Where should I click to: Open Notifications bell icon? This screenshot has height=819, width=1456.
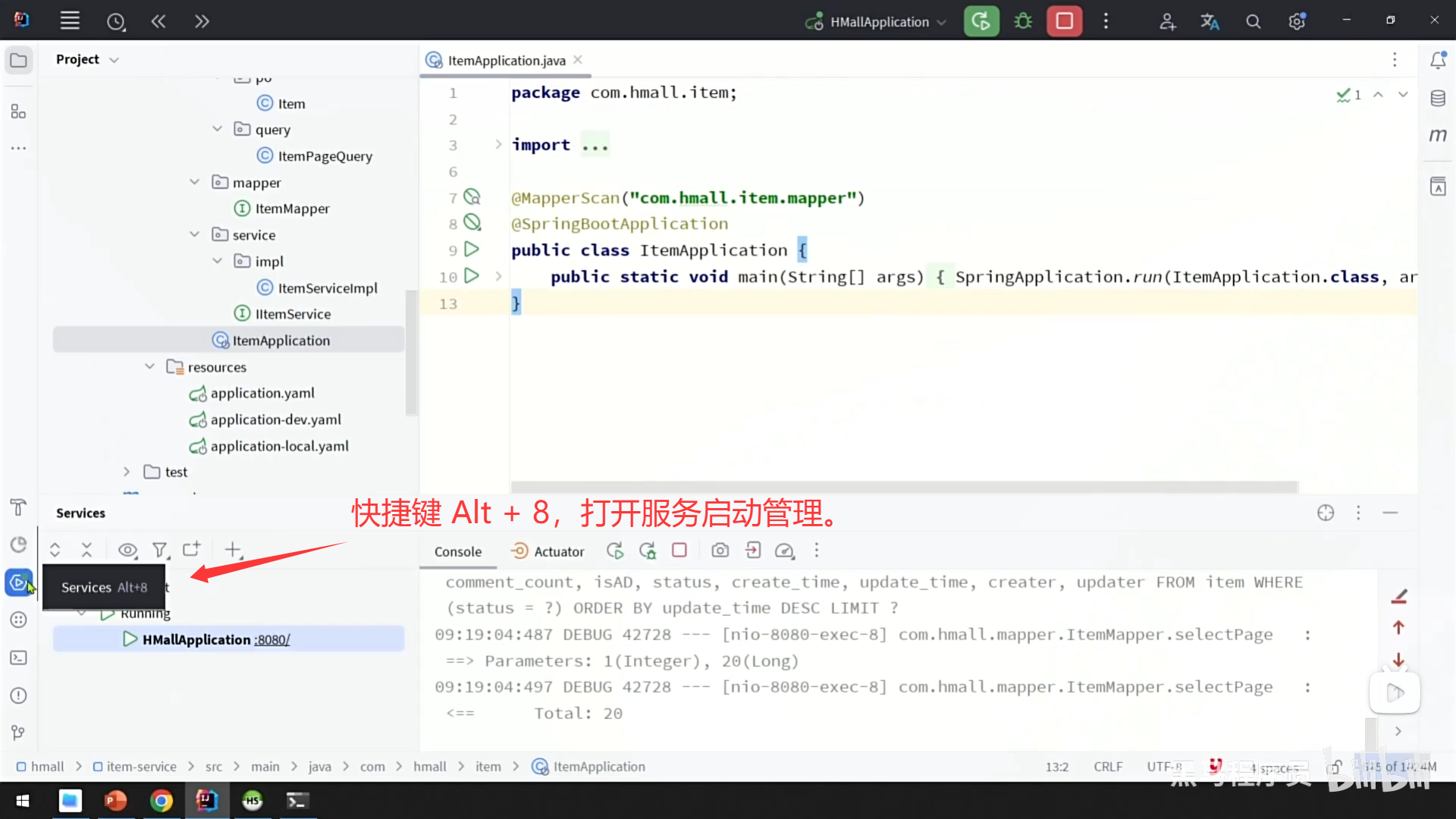point(1438,61)
